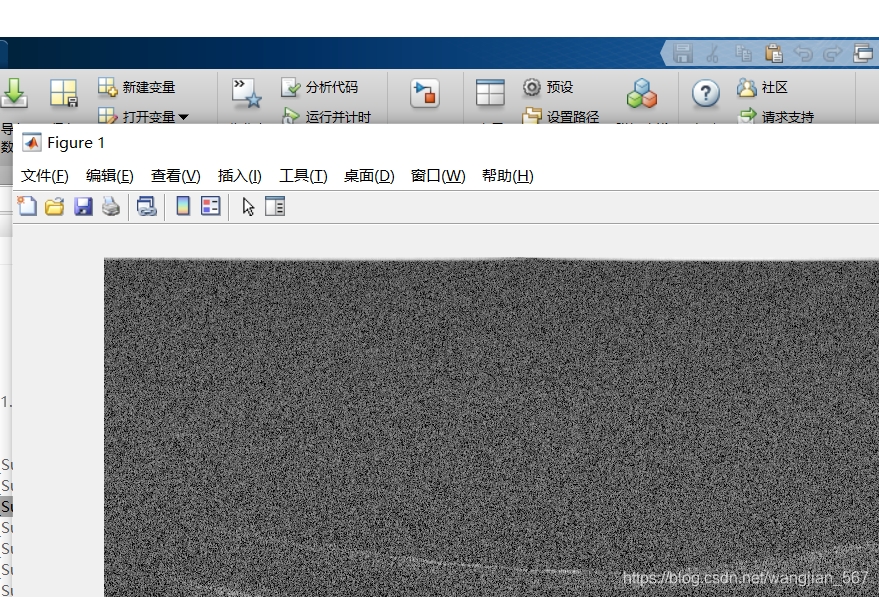Click the Save icon in quick access bar
This screenshot has width=879, height=597.
(683, 54)
